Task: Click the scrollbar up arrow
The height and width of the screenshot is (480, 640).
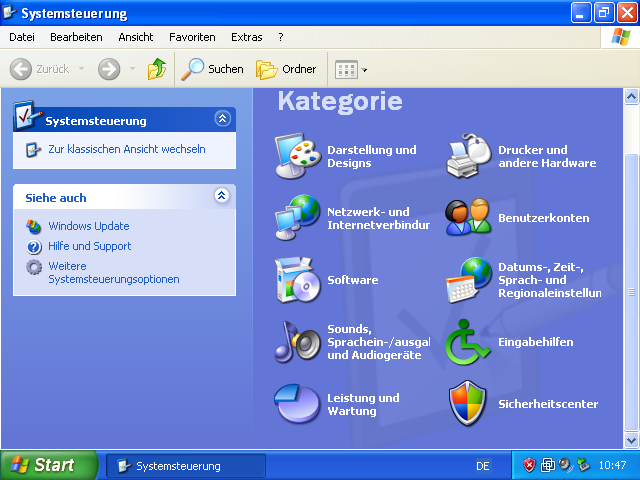Action: [x=631, y=97]
